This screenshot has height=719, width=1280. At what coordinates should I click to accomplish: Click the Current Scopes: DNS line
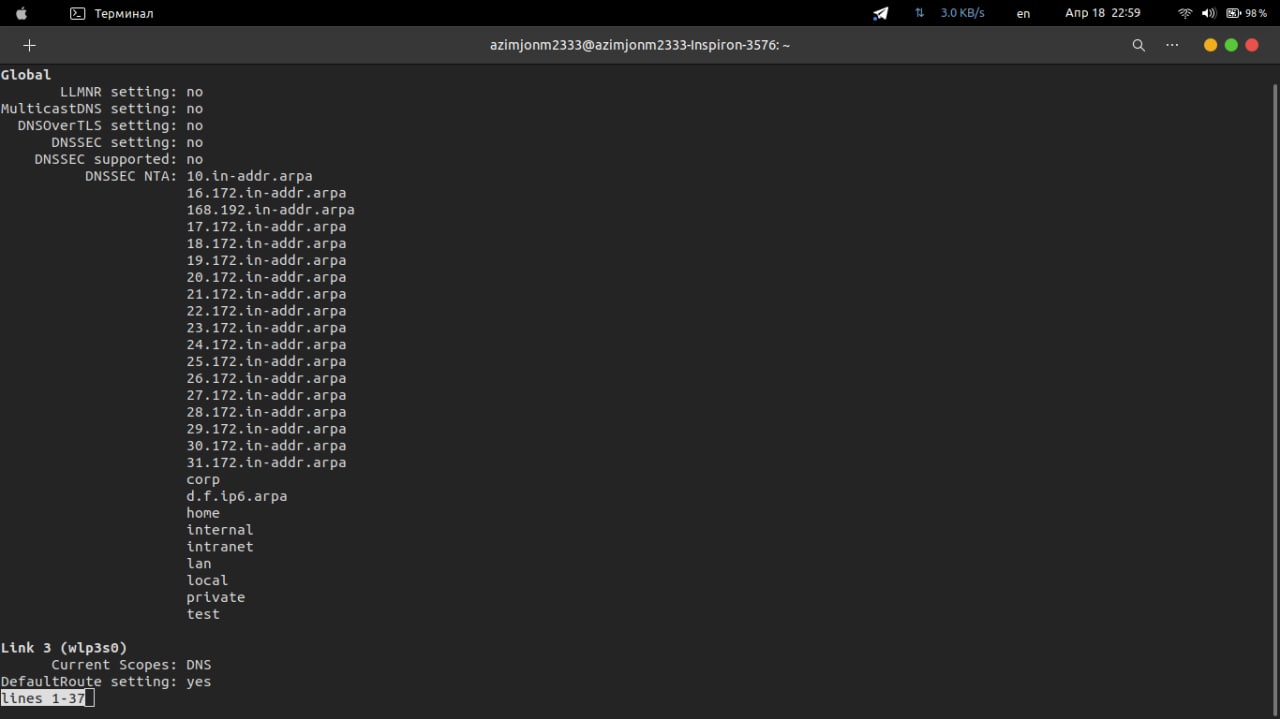[131, 665]
